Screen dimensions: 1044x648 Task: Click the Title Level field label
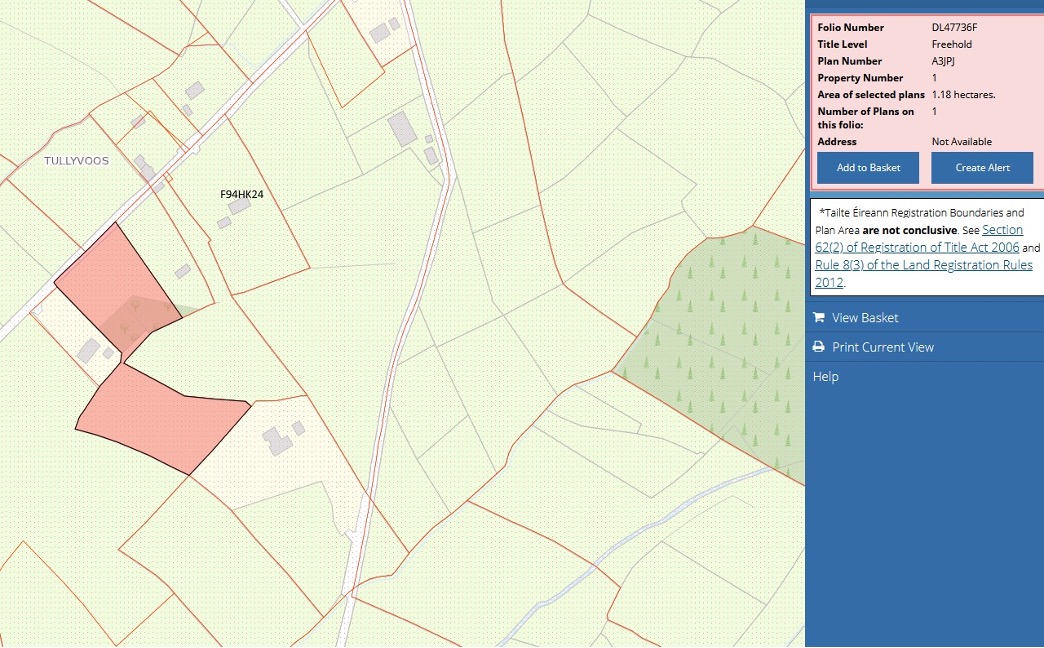tap(842, 44)
